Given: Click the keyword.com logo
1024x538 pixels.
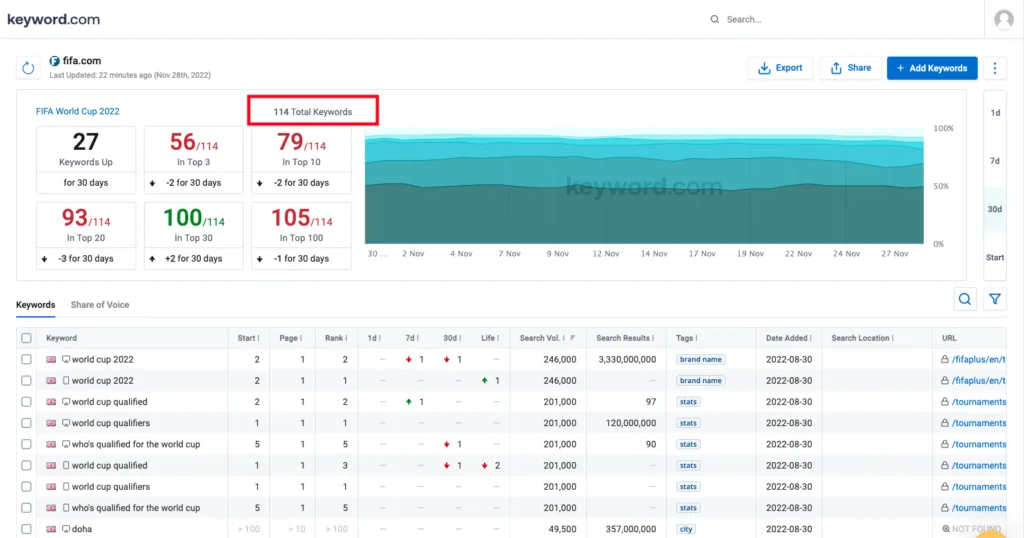Looking at the screenshot, I should click(53, 19).
